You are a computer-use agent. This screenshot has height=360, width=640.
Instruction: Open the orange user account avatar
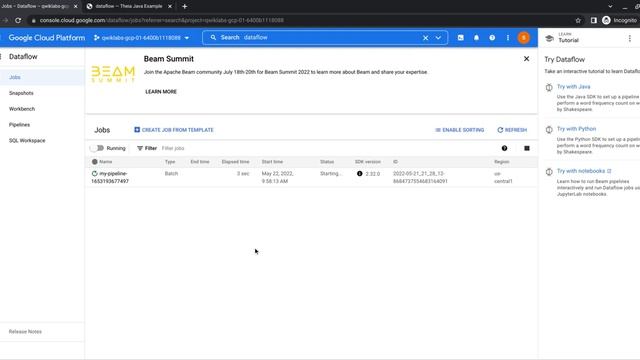(x=524, y=38)
